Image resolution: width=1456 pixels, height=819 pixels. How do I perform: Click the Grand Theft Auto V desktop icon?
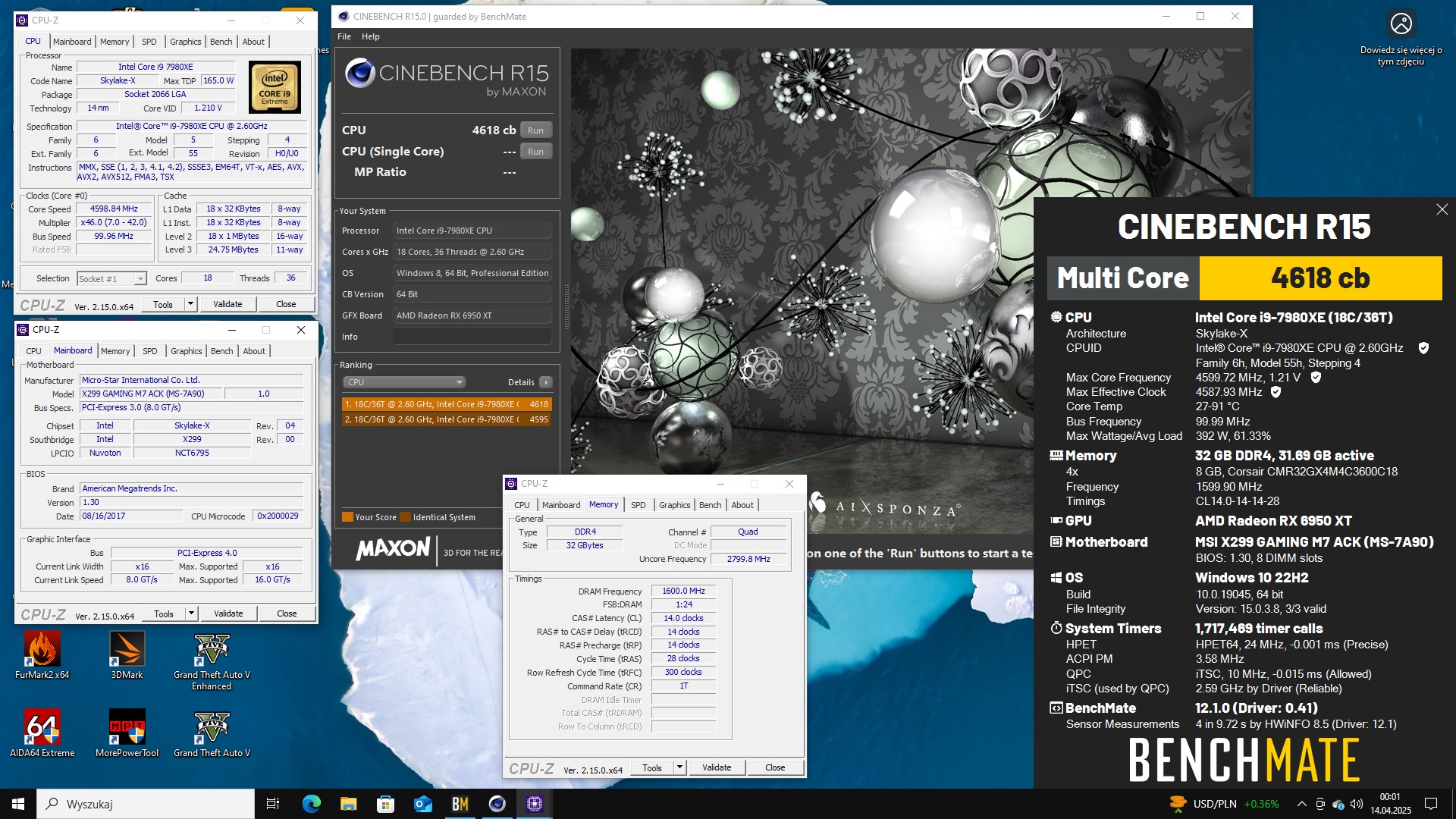[x=212, y=733]
